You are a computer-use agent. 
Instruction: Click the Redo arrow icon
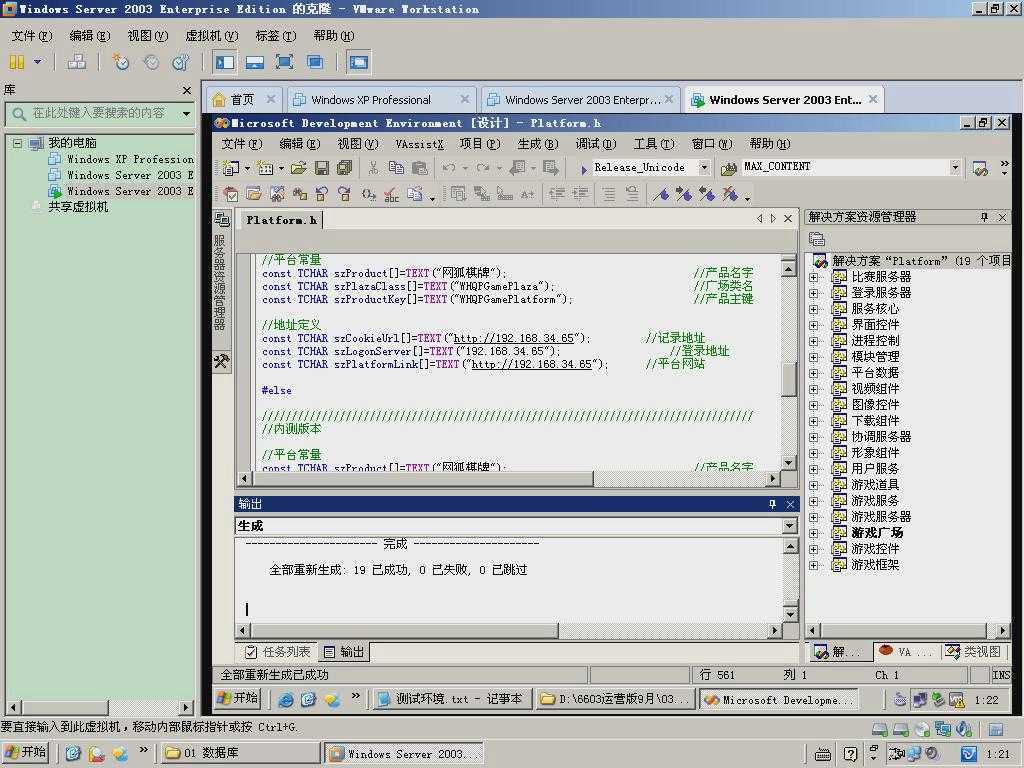[483, 168]
